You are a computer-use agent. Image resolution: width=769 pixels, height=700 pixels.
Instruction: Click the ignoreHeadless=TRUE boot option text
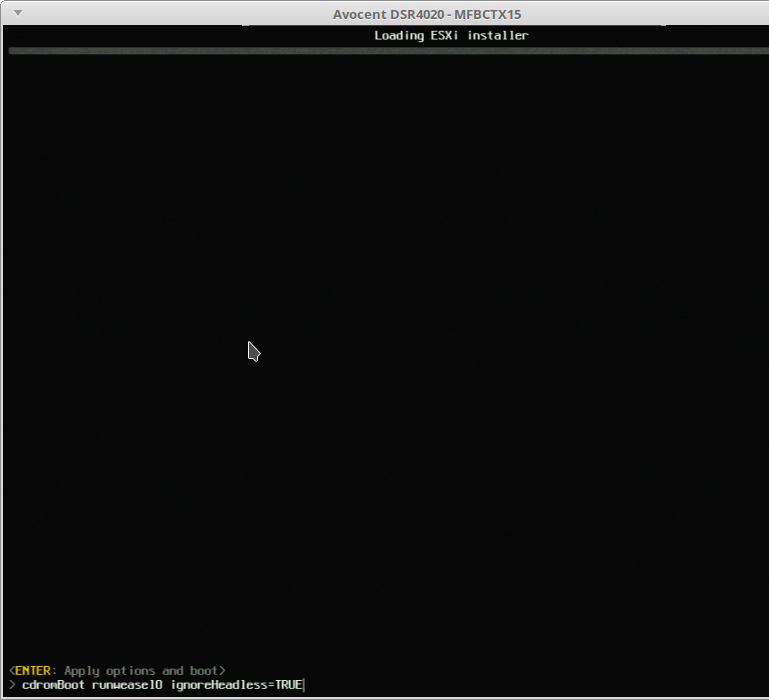tap(236, 685)
